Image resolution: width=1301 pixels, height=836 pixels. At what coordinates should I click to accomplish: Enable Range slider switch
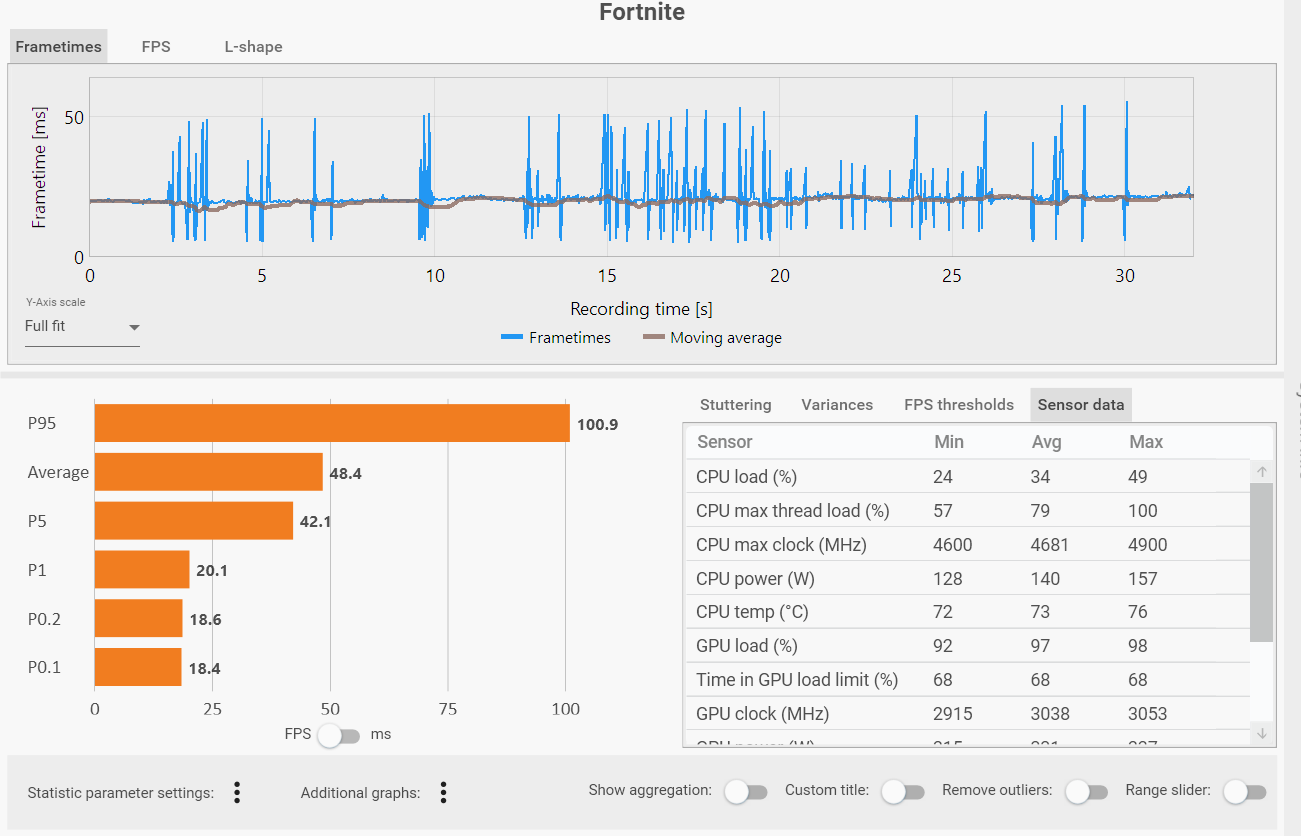1245,792
